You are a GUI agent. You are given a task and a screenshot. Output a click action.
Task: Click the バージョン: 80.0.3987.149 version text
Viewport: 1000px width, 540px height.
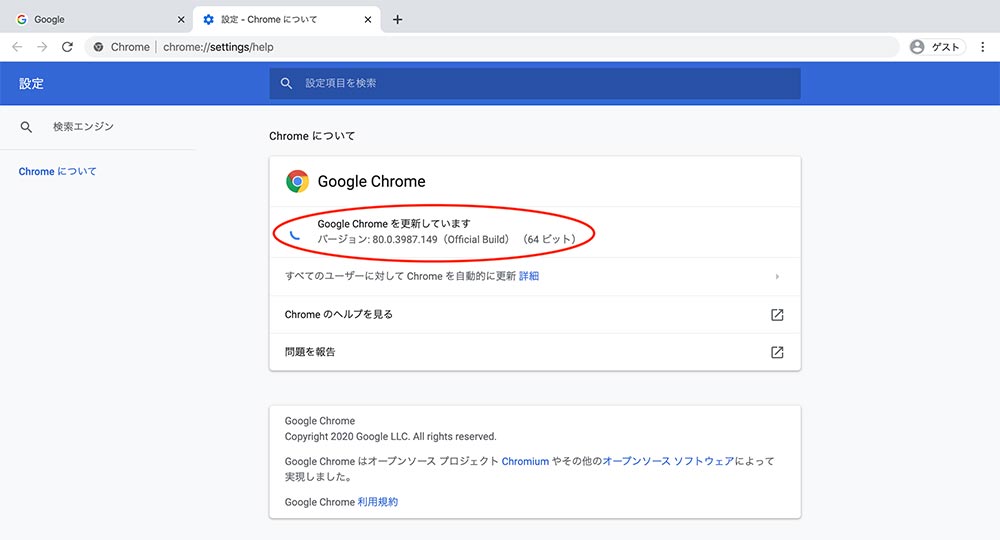[x=446, y=240]
